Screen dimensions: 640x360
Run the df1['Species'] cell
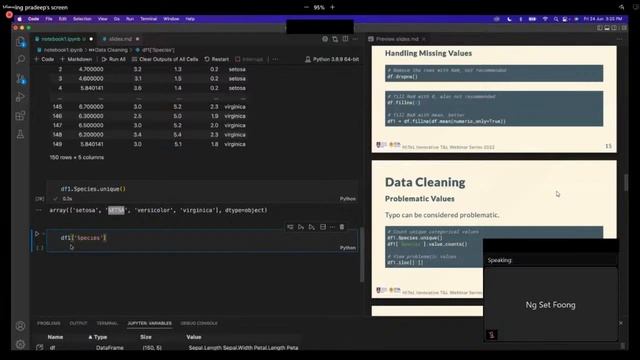click(x=37, y=234)
